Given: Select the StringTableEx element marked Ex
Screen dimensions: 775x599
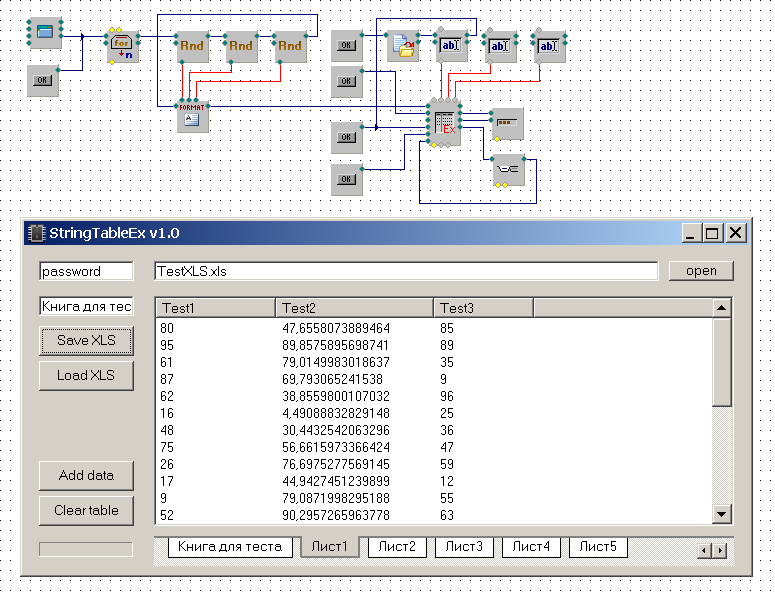Looking at the screenshot, I should coord(444,124).
